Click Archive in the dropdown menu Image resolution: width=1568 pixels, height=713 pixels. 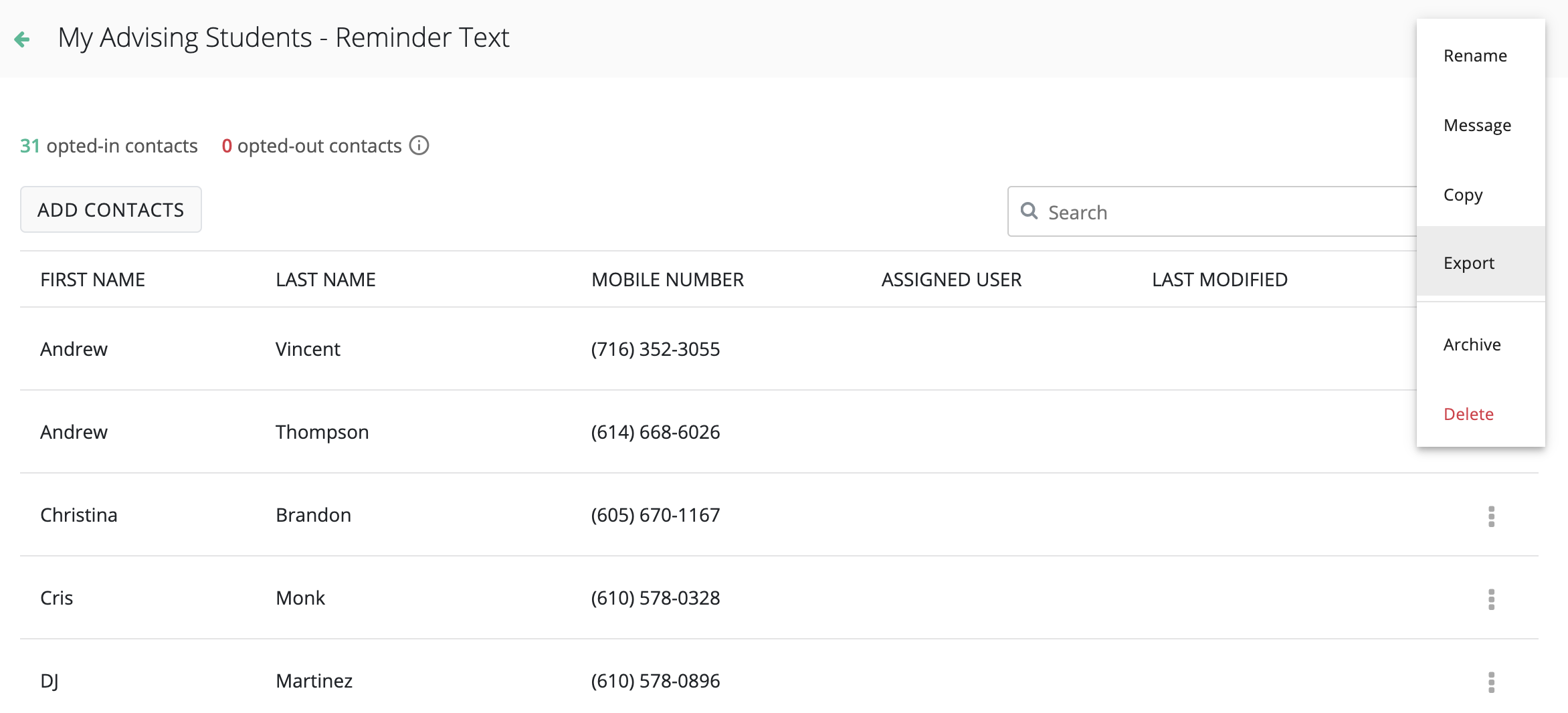(x=1472, y=344)
